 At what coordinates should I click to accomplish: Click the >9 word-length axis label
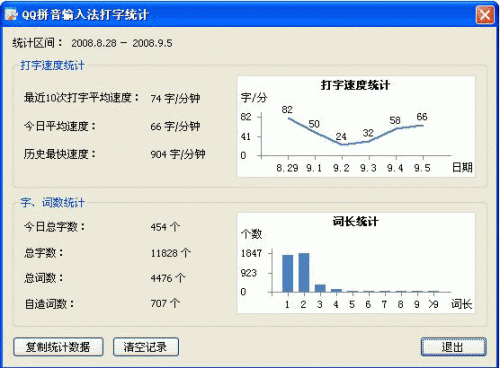(x=433, y=304)
